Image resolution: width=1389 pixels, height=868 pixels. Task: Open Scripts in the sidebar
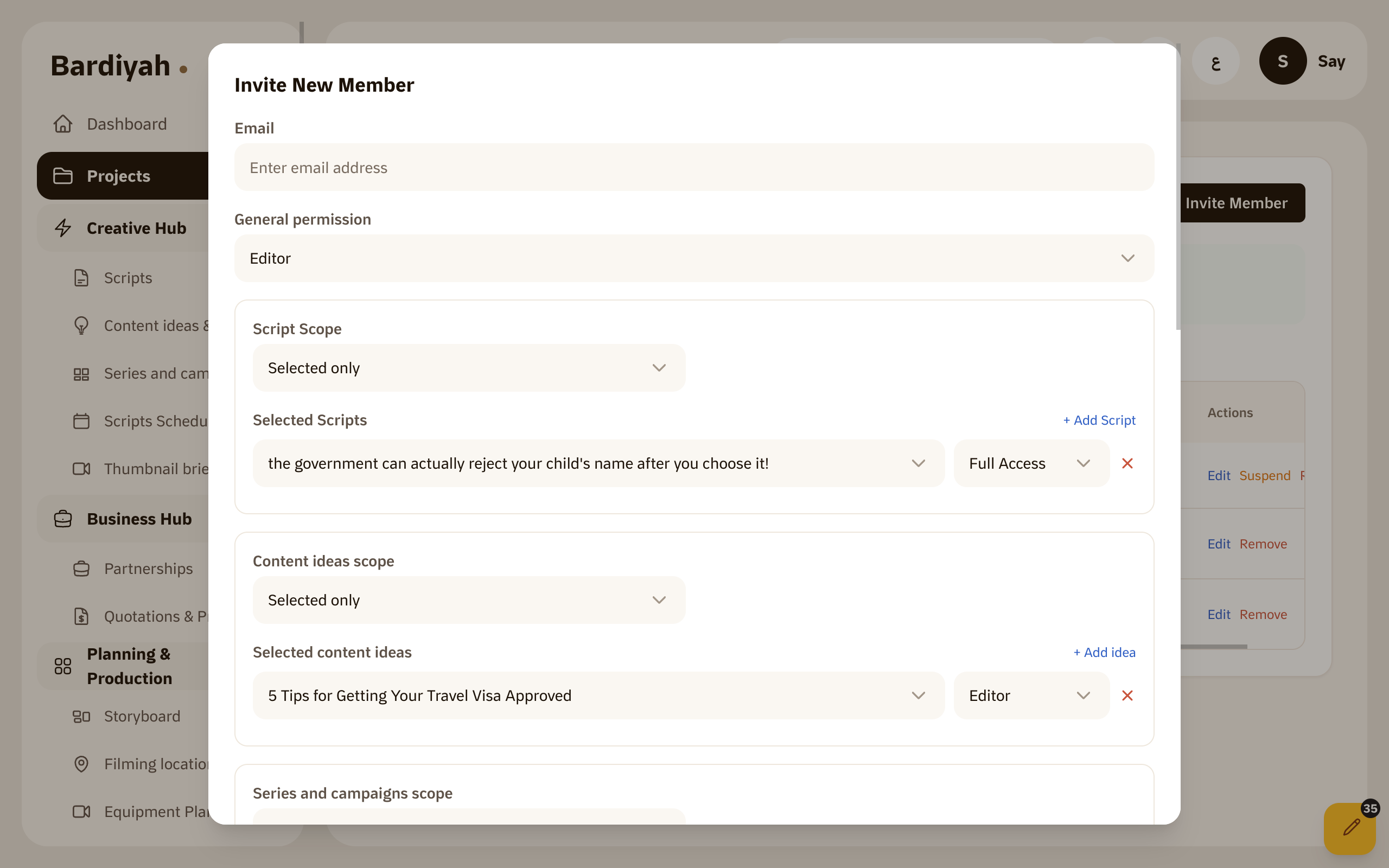128,278
